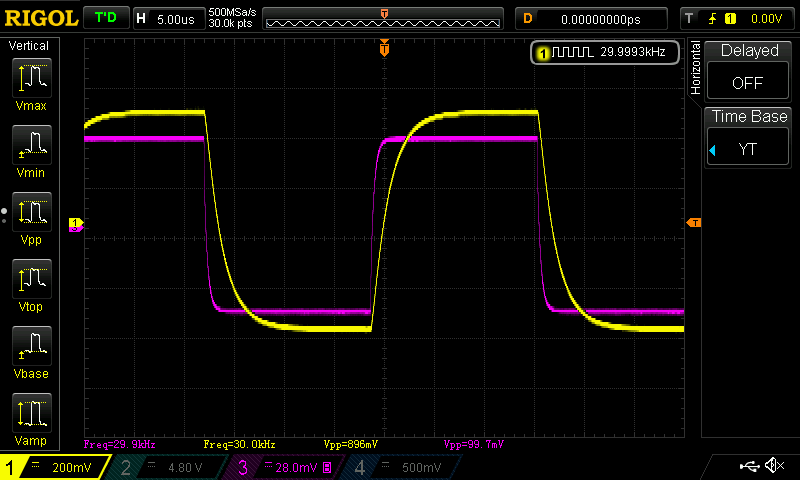Click the blue arrow beside YT

click(712, 150)
